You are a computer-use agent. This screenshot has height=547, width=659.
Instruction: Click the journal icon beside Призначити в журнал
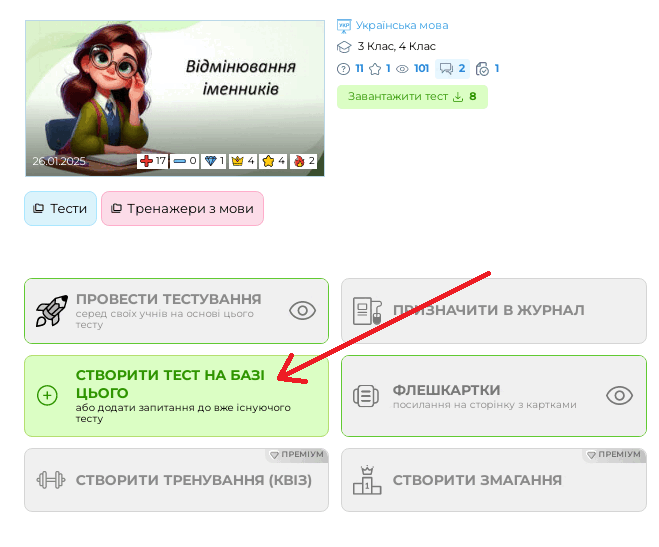click(x=367, y=311)
